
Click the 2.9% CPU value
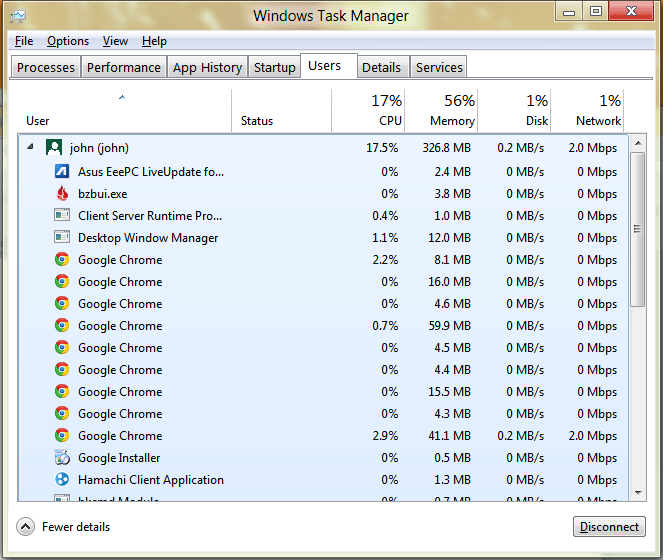[x=385, y=435]
